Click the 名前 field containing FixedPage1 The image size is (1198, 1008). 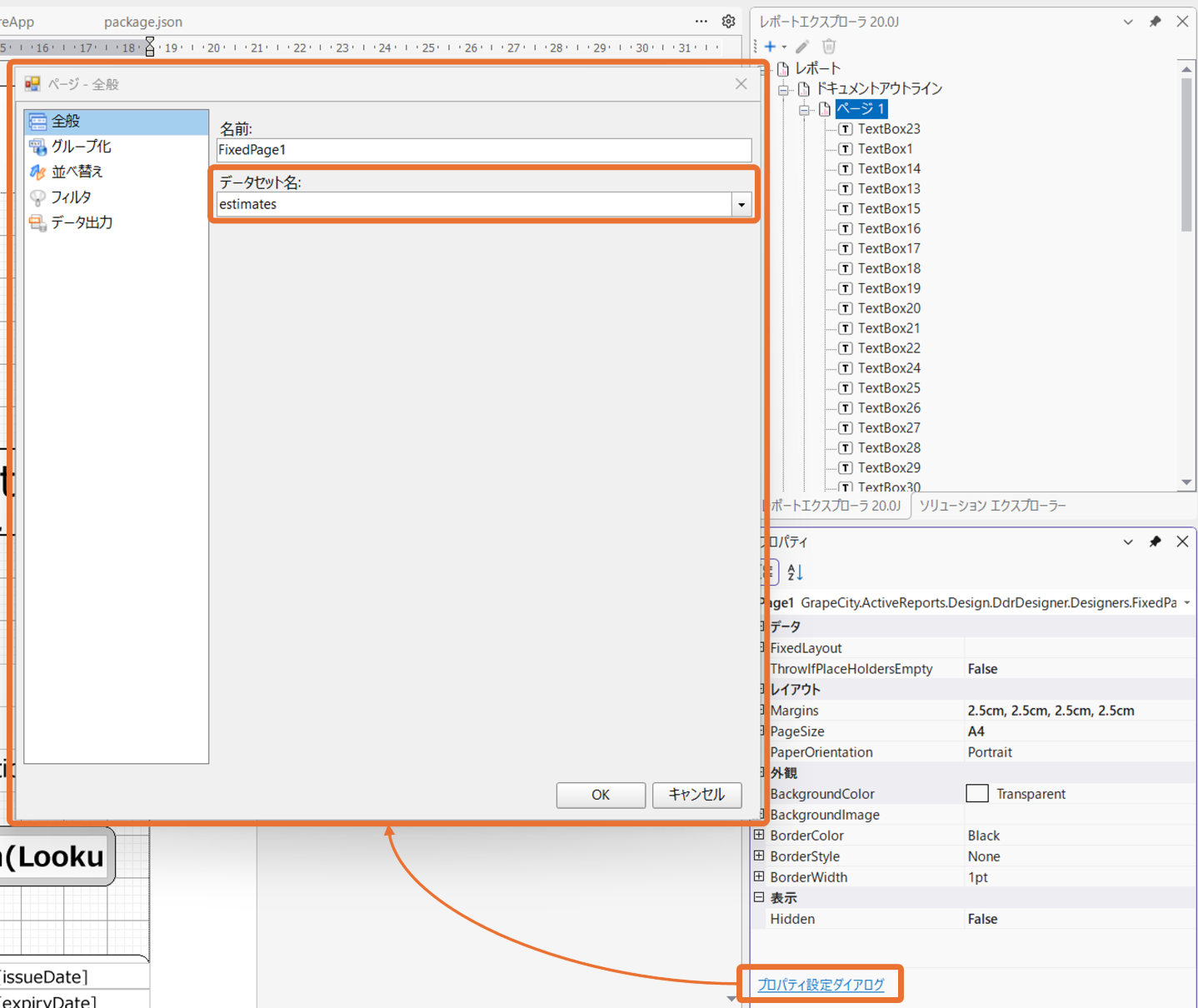483,150
